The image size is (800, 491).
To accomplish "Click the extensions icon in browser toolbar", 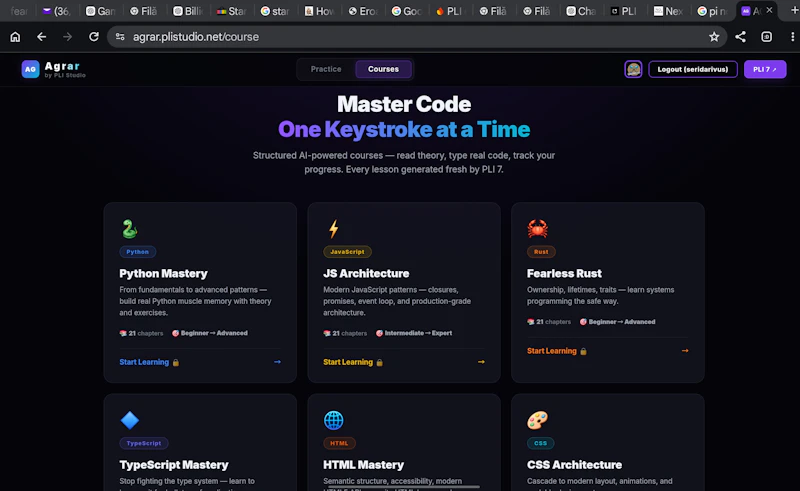I will (x=766, y=37).
